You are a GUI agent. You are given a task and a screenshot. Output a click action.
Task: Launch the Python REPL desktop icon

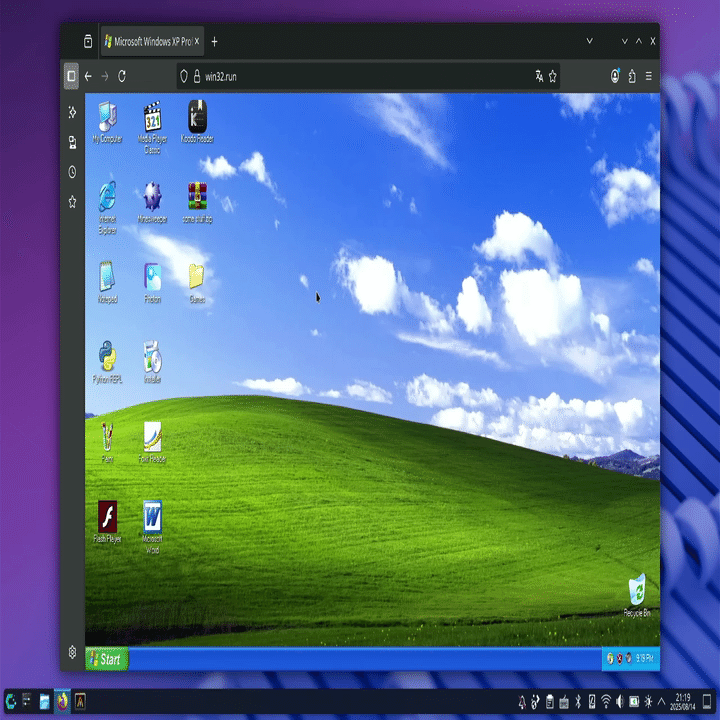tap(107, 362)
